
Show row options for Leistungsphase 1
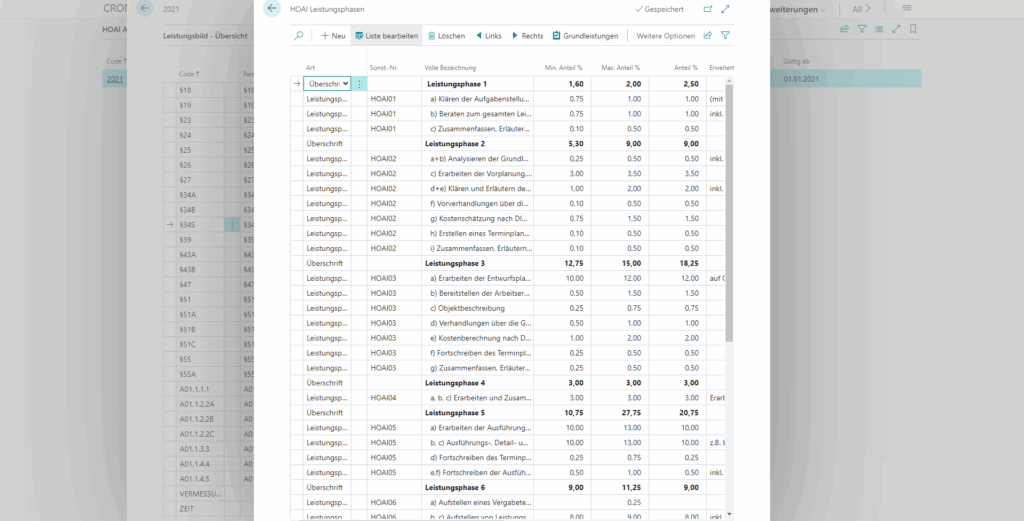[x=359, y=84]
